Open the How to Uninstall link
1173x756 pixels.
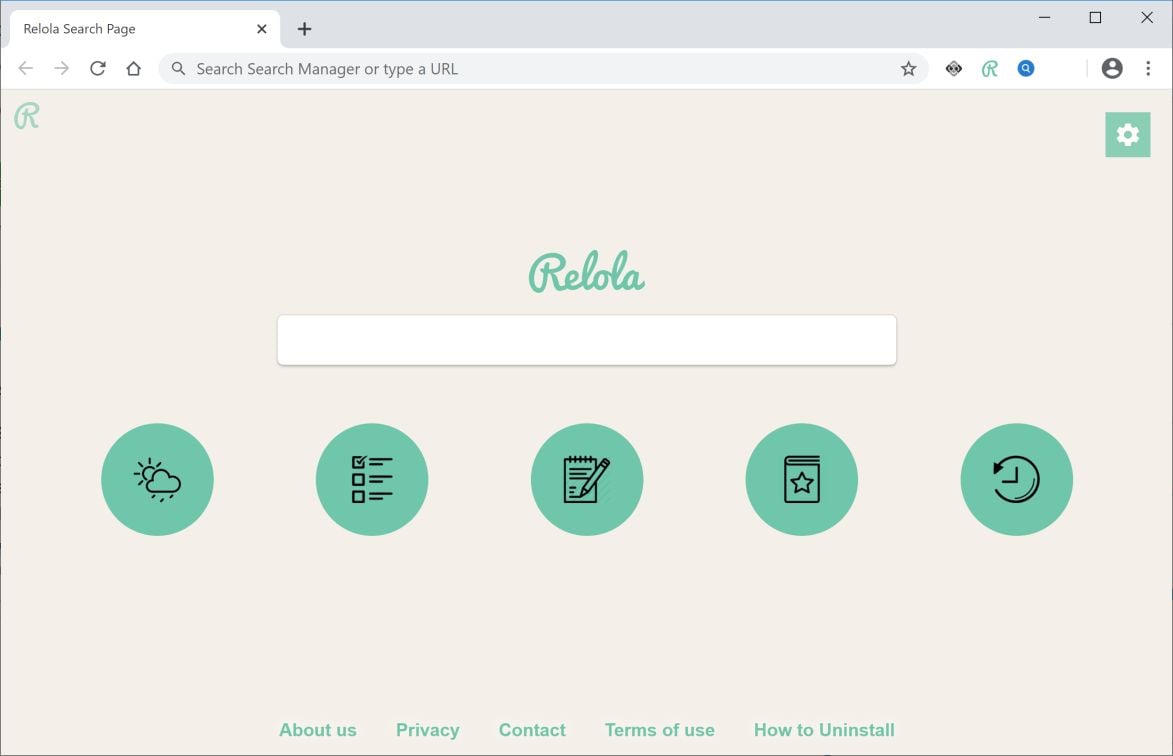pos(824,730)
